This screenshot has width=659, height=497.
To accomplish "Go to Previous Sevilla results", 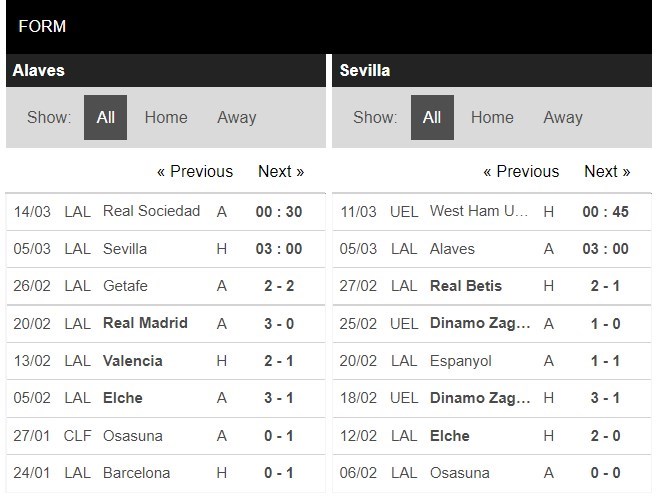I will [521, 171].
